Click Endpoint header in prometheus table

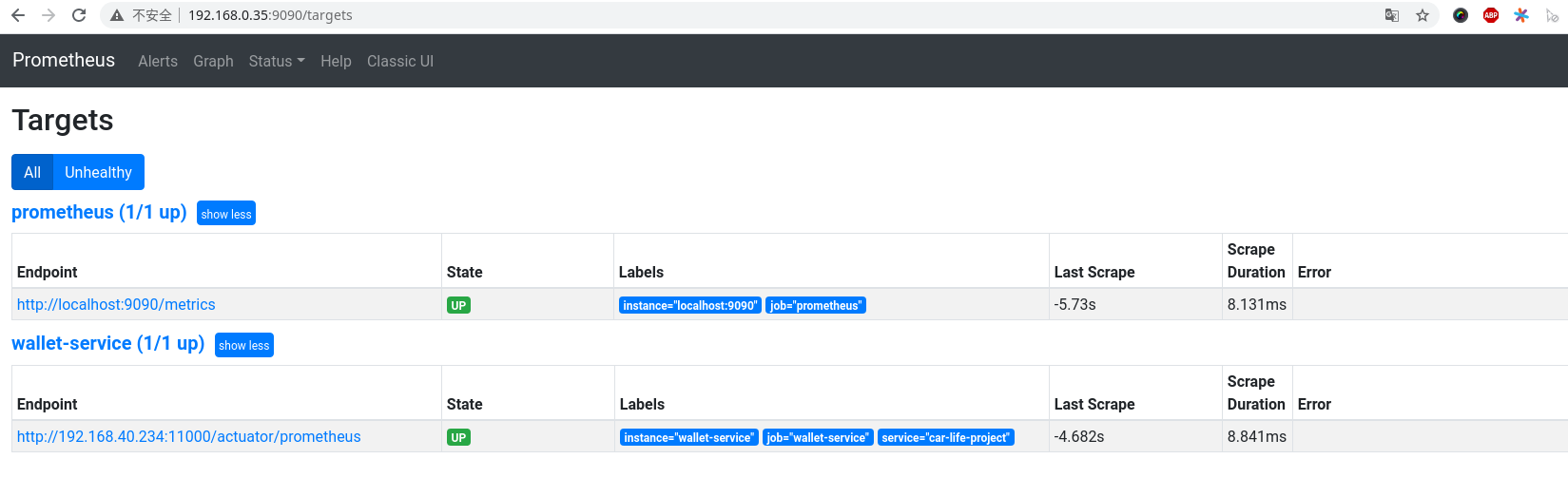48,272
